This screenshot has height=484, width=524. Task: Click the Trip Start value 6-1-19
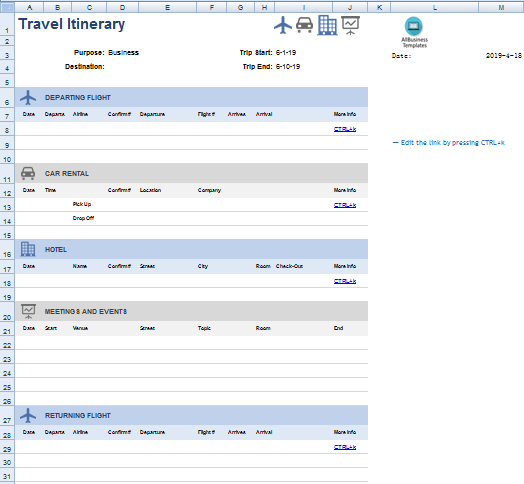(286, 52)
